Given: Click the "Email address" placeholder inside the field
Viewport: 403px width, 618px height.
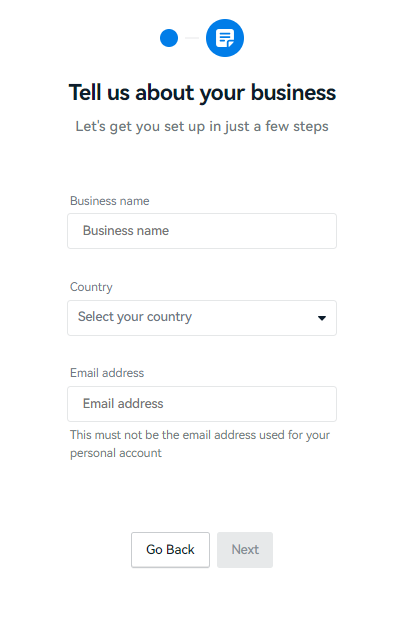Looking at the screenshot, I should [123, 404].
